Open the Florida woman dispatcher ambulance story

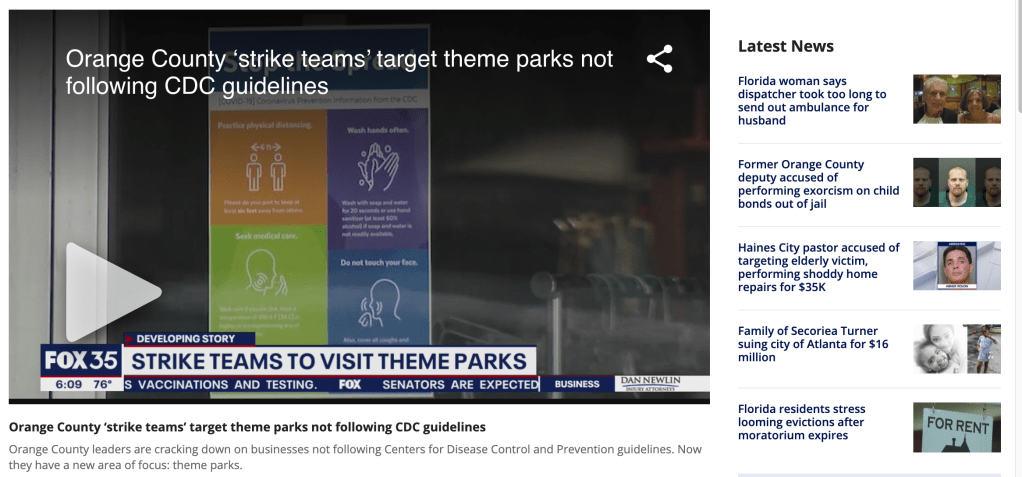click(x=812, y=100)
